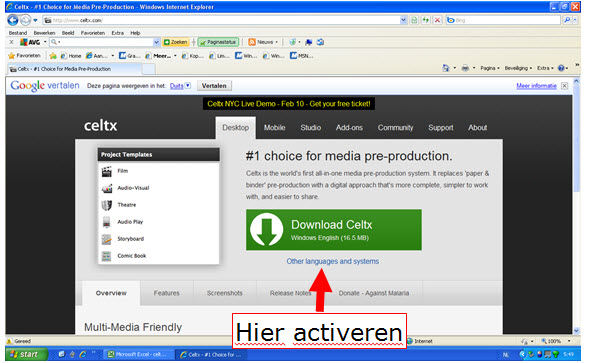The height and width of the screenshot is (363, 590).
Task: Open the search provider dropdown arrow
Action: (575, 20)
